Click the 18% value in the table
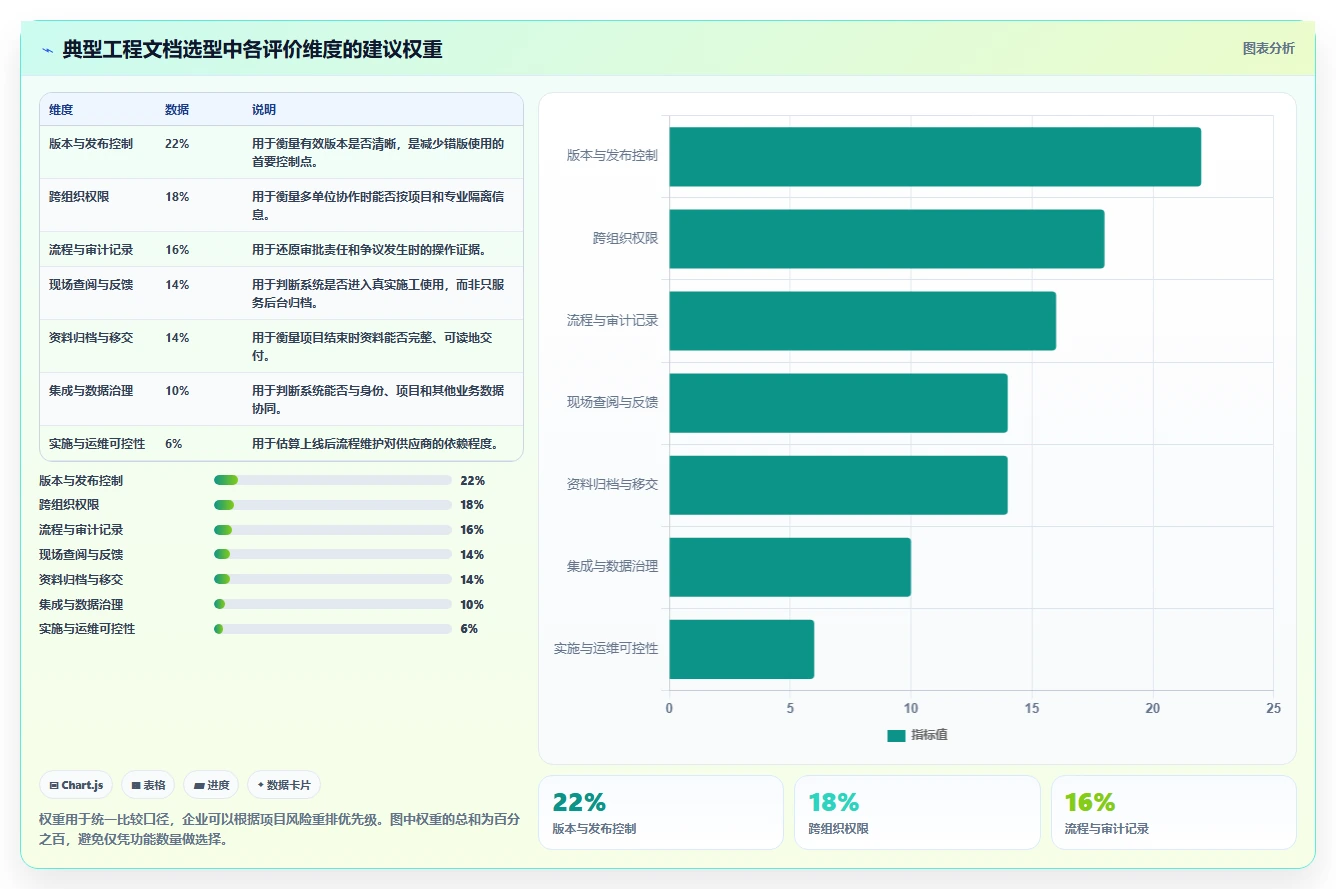 click(177, 196)
